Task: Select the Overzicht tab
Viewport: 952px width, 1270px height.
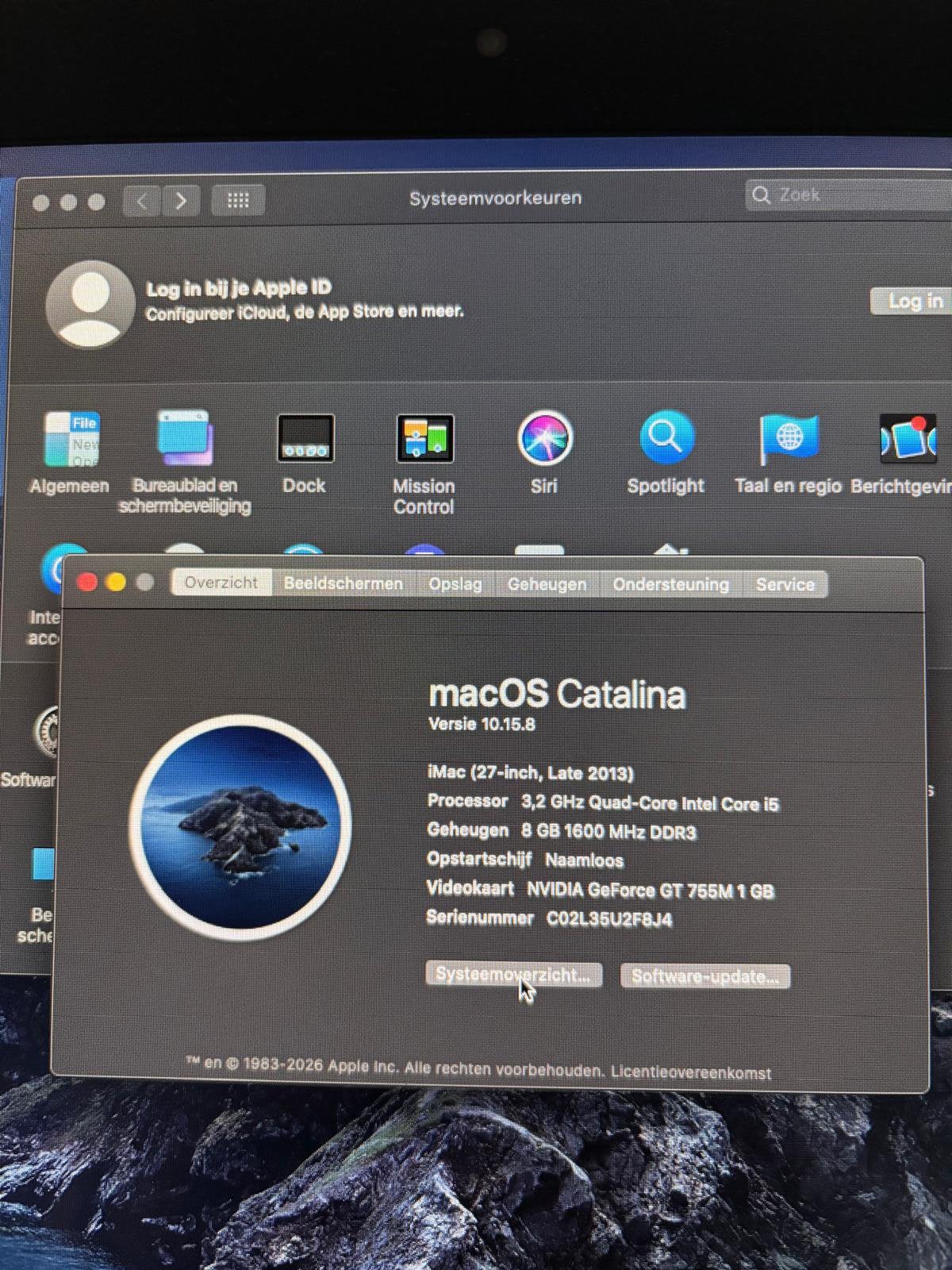Action: 221,583
